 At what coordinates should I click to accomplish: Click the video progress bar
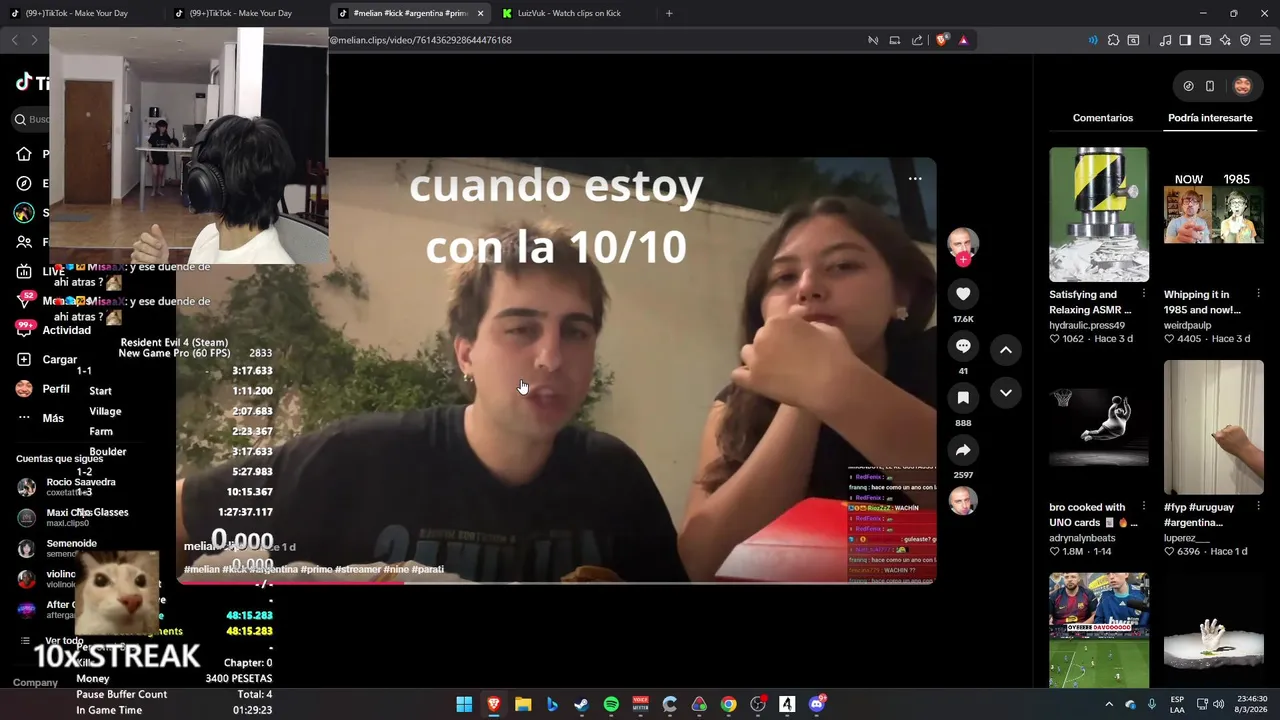click(556, 582)
